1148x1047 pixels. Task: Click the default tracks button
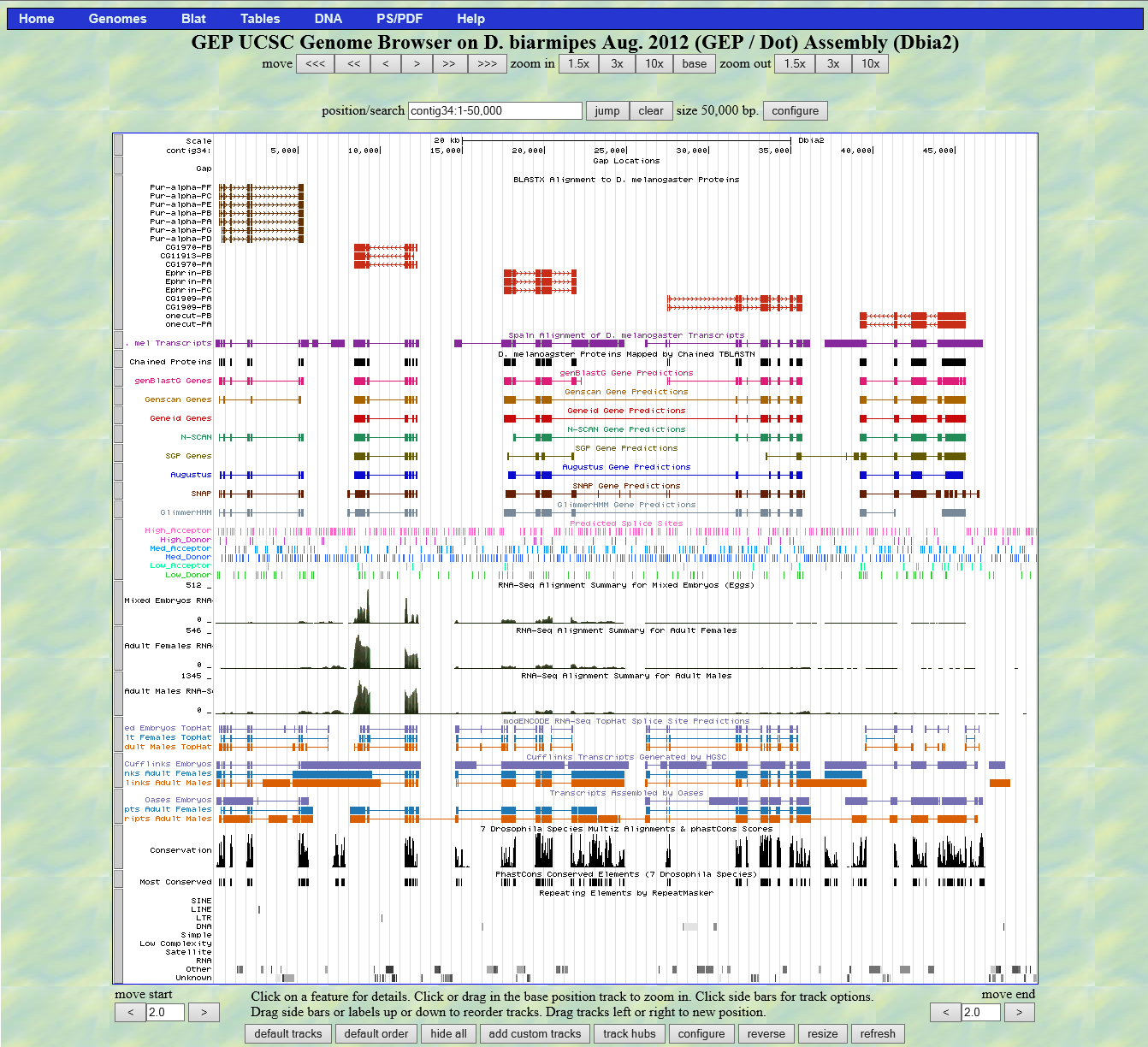coord(288,1033)
